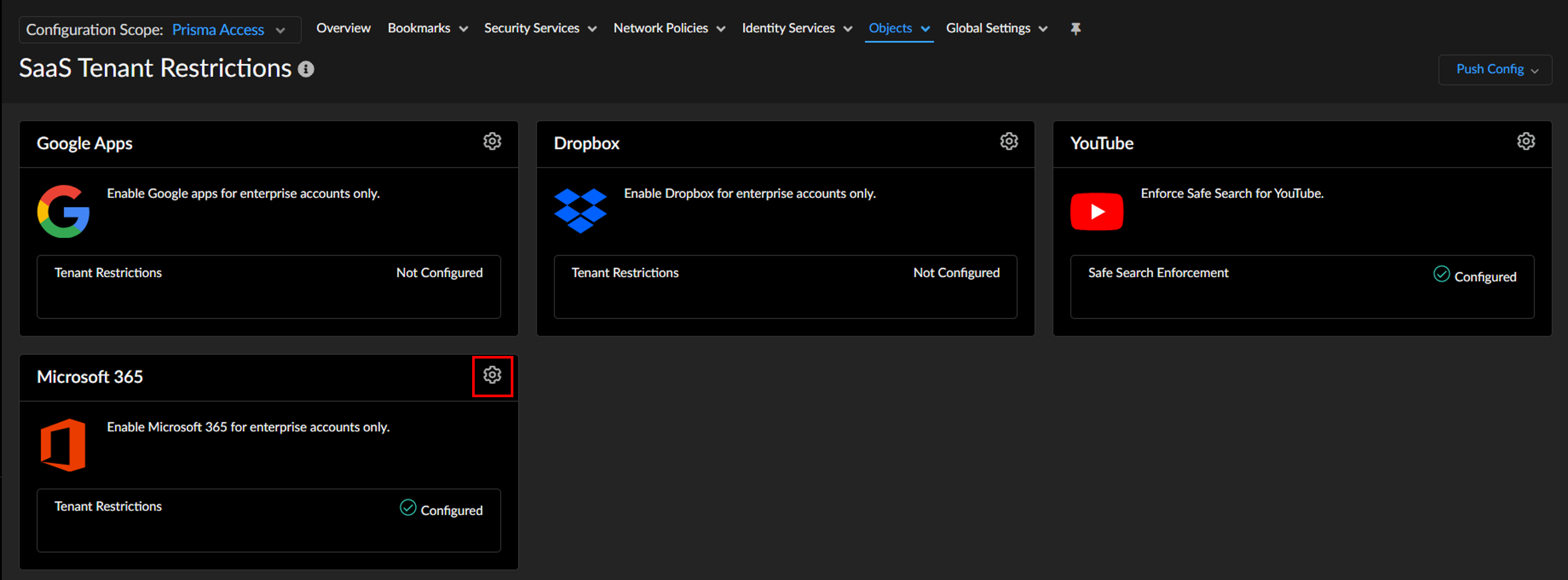Click Microsoft 365 Tenant Restrictions label
Screen dimensions: 1568x580
click(108, 506)
